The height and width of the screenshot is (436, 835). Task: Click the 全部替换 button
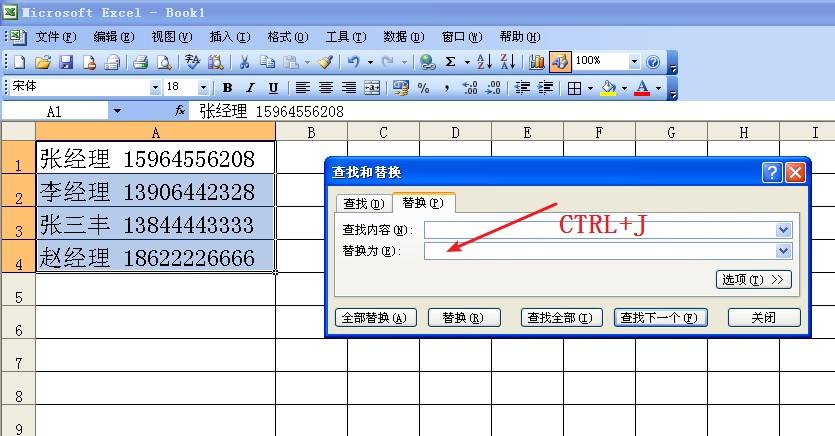(x=375, y=318)
